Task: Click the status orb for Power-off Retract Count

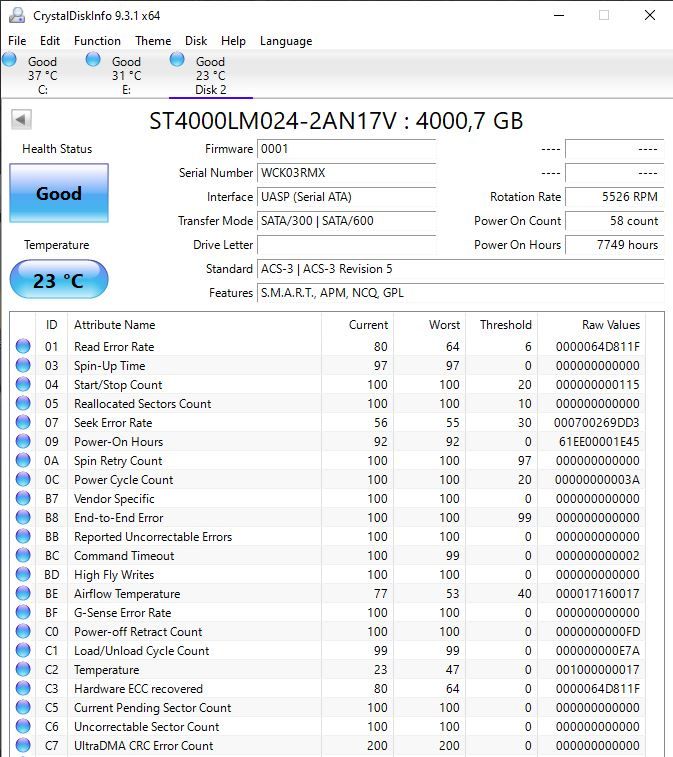Action: (23, 631)
